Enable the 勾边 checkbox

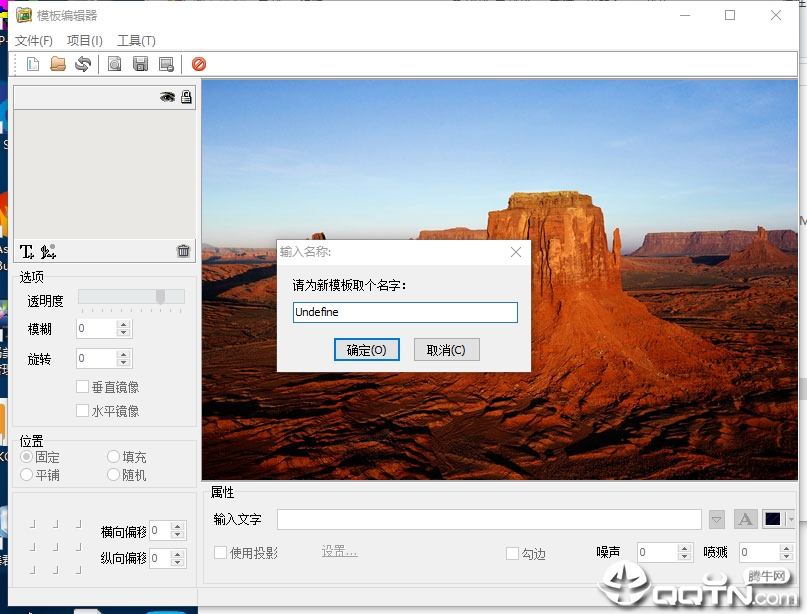click(x=512, y=553)
